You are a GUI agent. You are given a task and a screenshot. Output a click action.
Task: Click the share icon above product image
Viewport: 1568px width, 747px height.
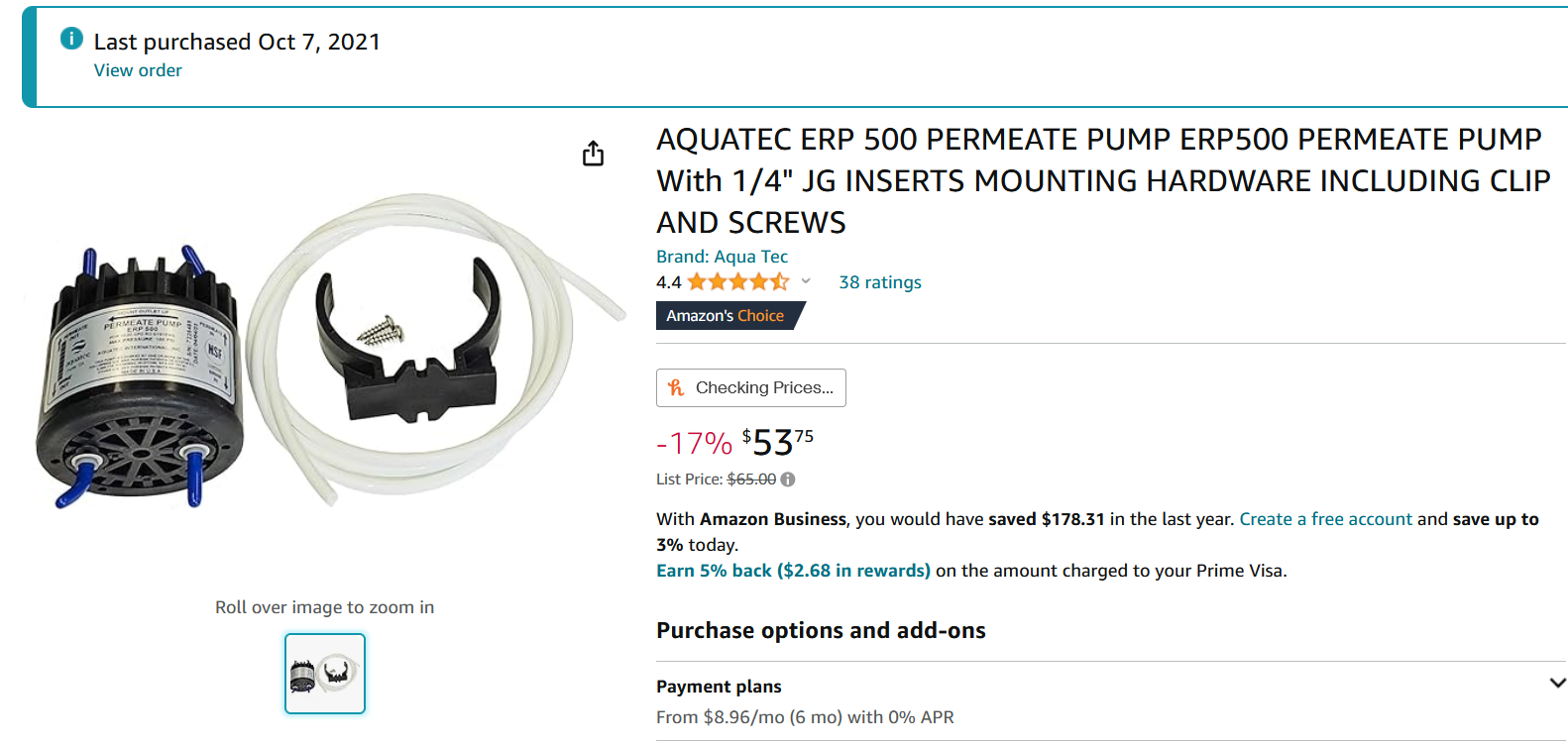(x=593, y=154)
